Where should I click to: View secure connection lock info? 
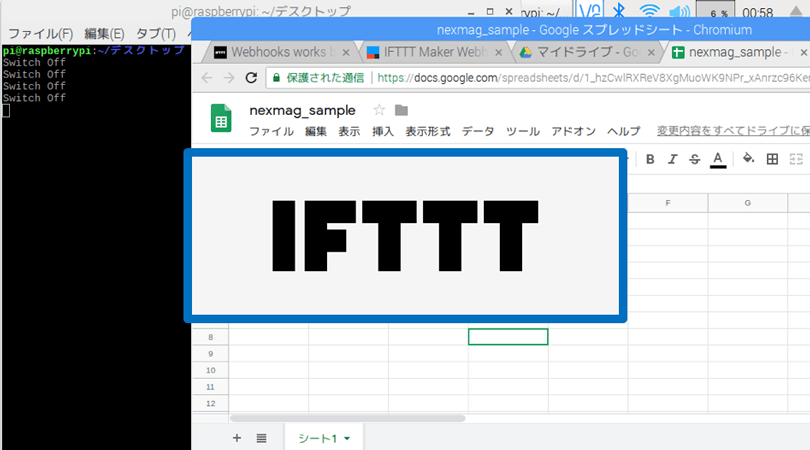click(x=276, y=78)
